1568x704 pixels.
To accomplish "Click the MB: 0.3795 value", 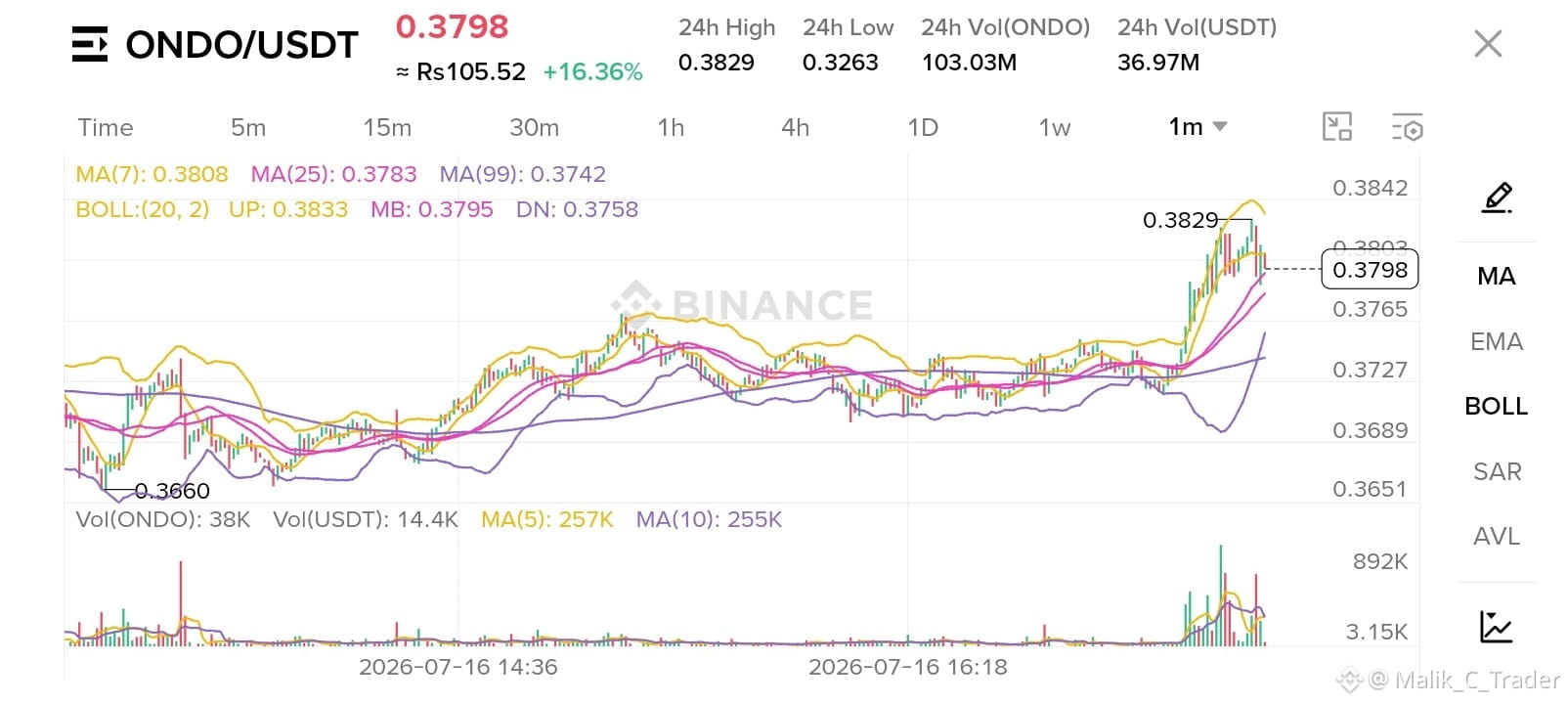I will click(x=431, y=209).
